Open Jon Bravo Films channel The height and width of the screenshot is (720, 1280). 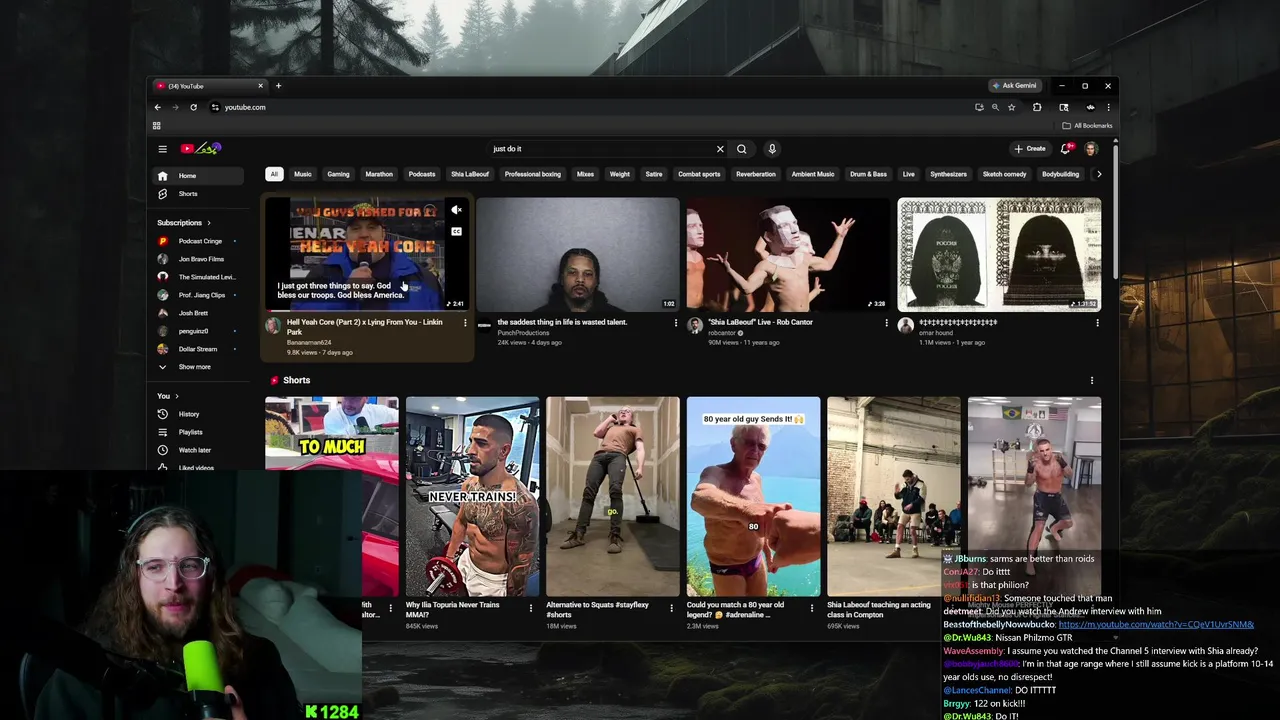(x=198, y=259)
